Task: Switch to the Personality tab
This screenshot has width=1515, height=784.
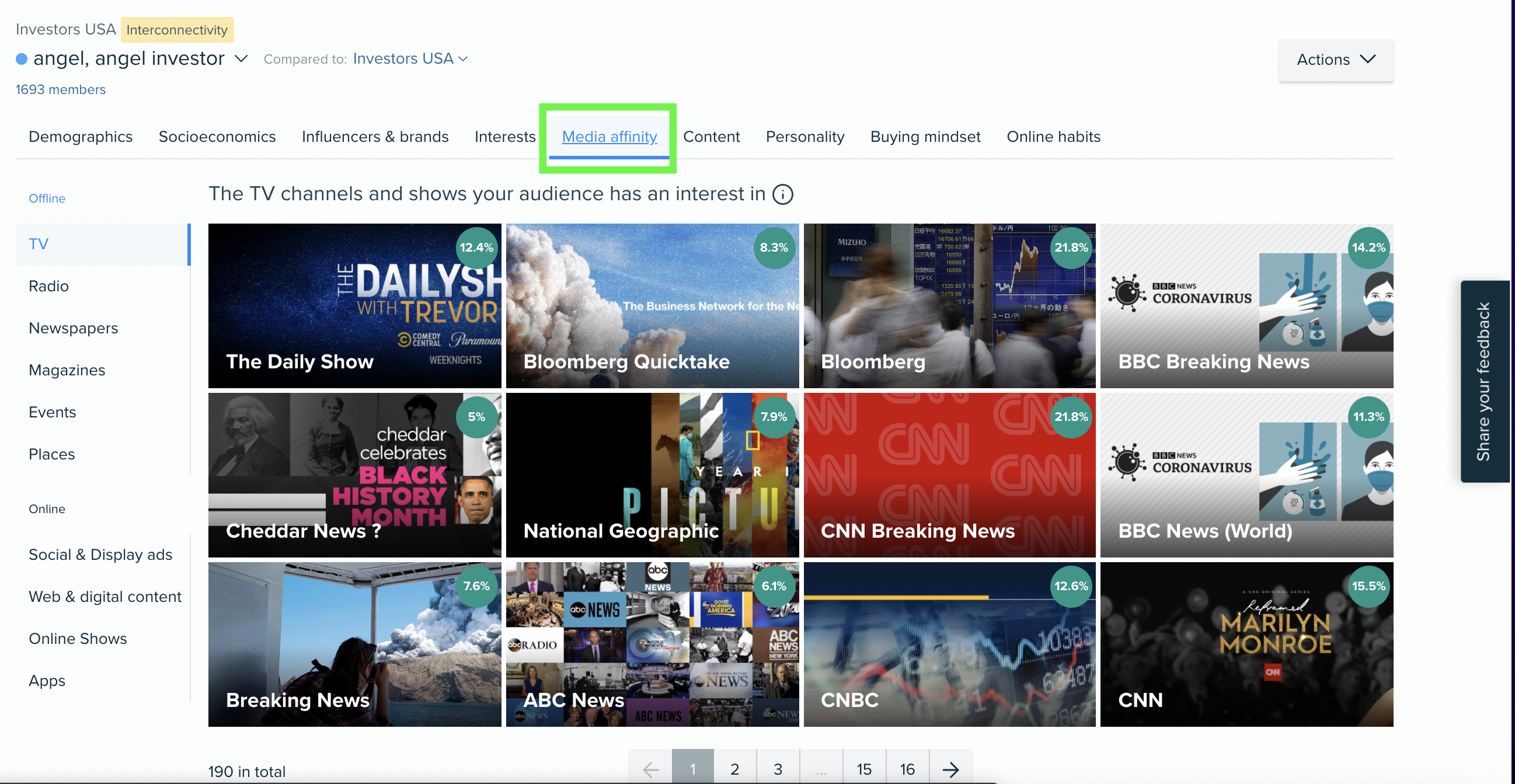Action: click(804, 137)
